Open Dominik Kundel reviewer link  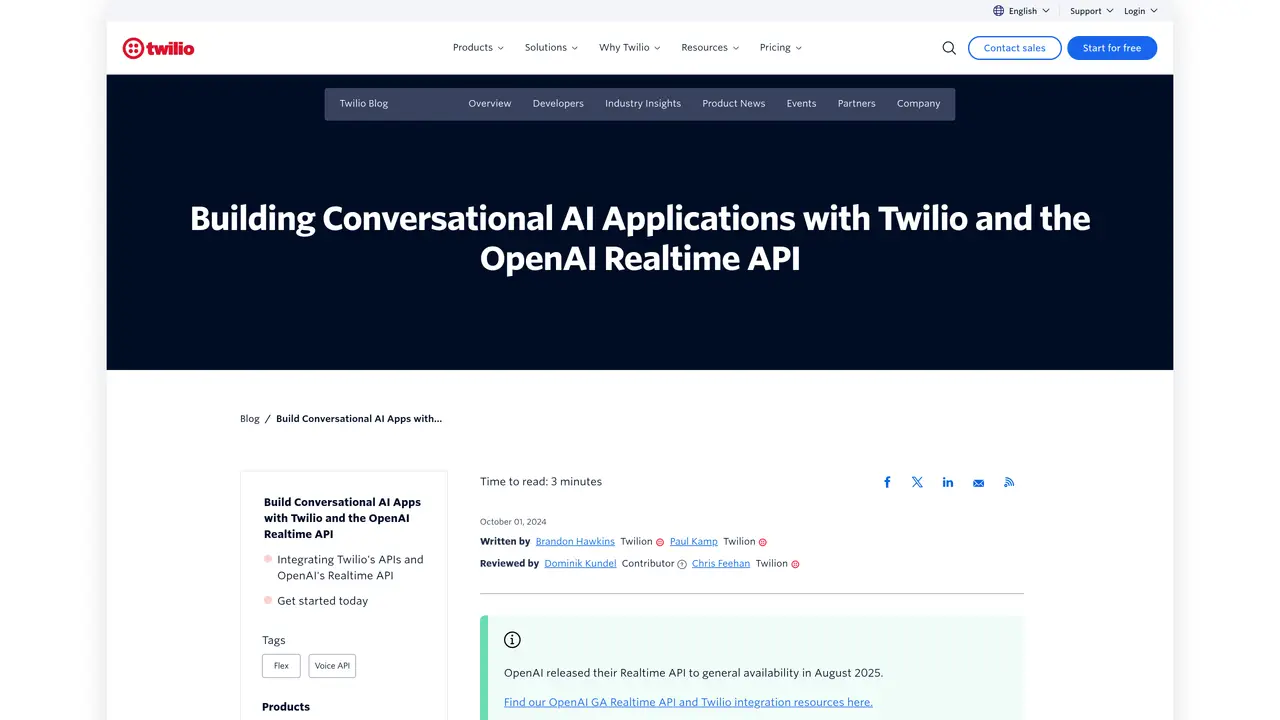pyautogui.click(x=580, y=564)
